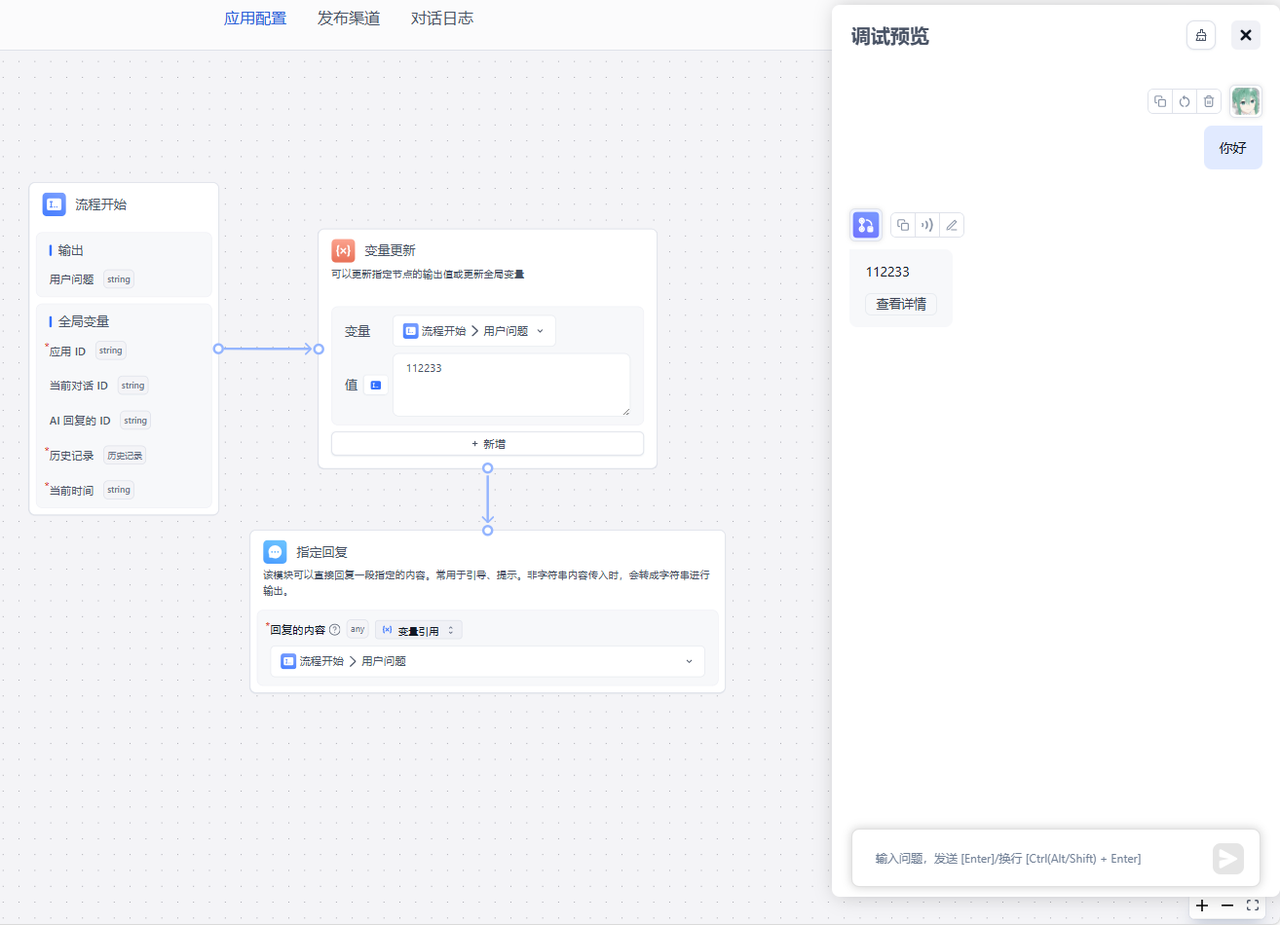Open the 变量引用 type selector
The width and height of the screenshot is (1280, 925).
(418, 630)
